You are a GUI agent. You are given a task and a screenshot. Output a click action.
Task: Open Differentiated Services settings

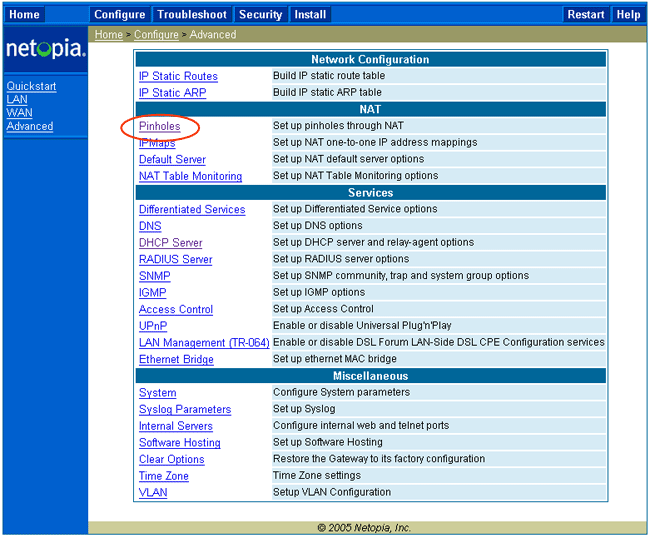point(192,210)
